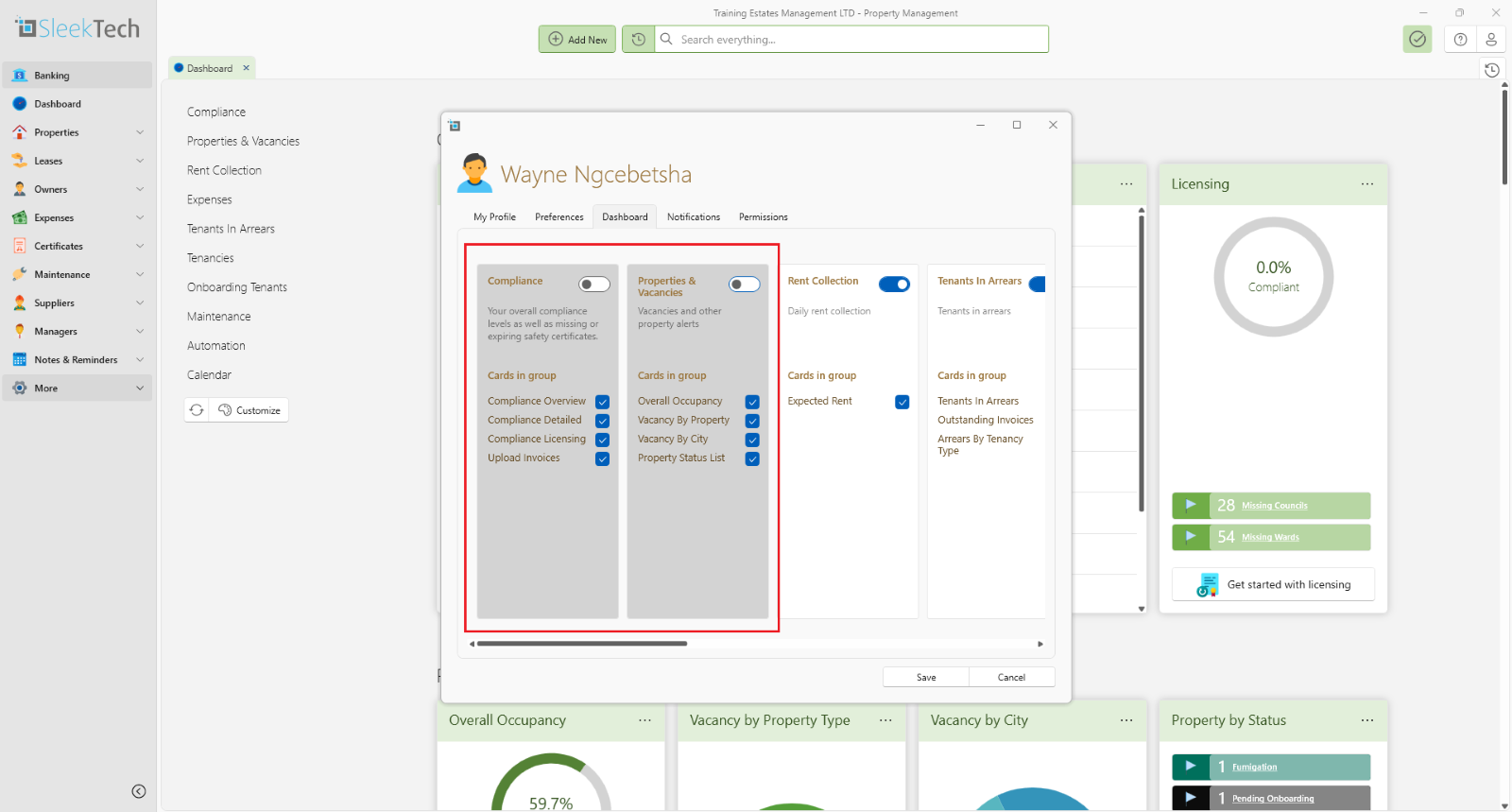Screen dimensions: 1512x812
Task: Open the history clock icon beside search
Action: (x=638, y=39)
